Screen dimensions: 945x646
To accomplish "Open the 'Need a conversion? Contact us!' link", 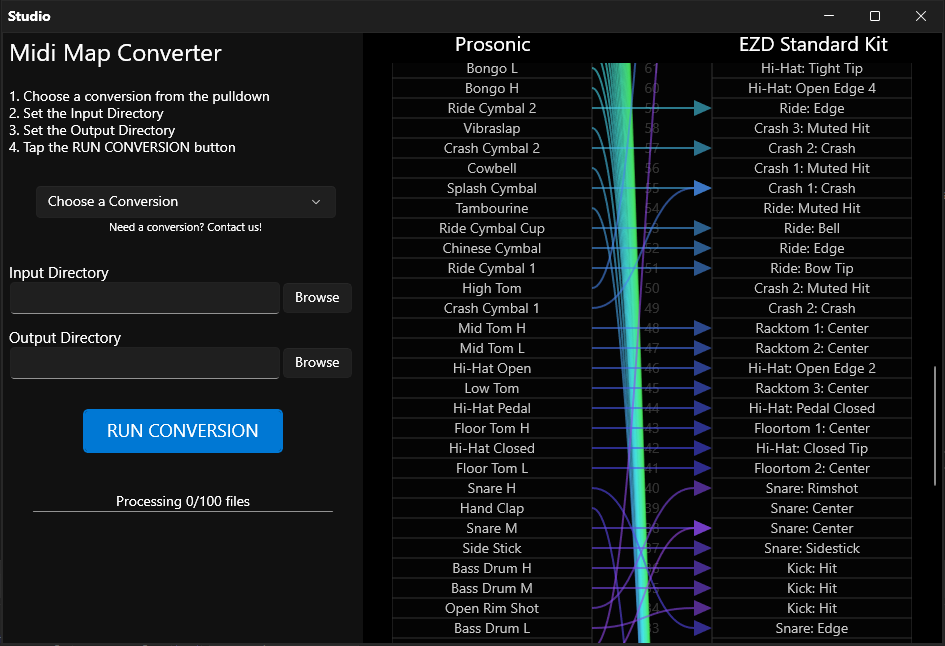I will coord(185,227).
